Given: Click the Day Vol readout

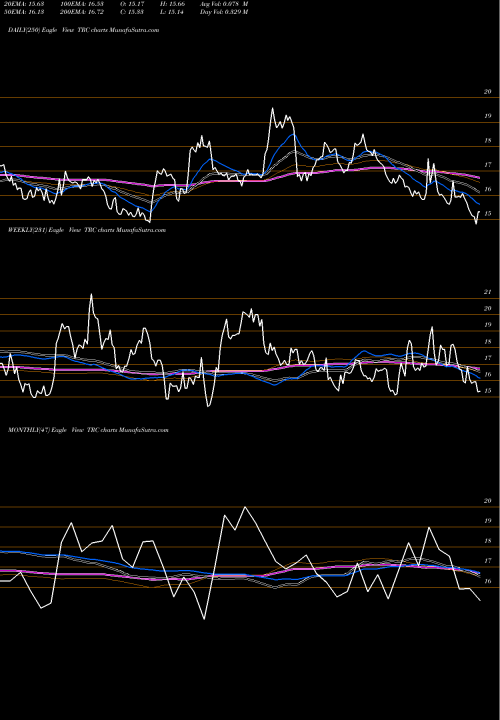Looking at the screenshot, I should (224, 12).
